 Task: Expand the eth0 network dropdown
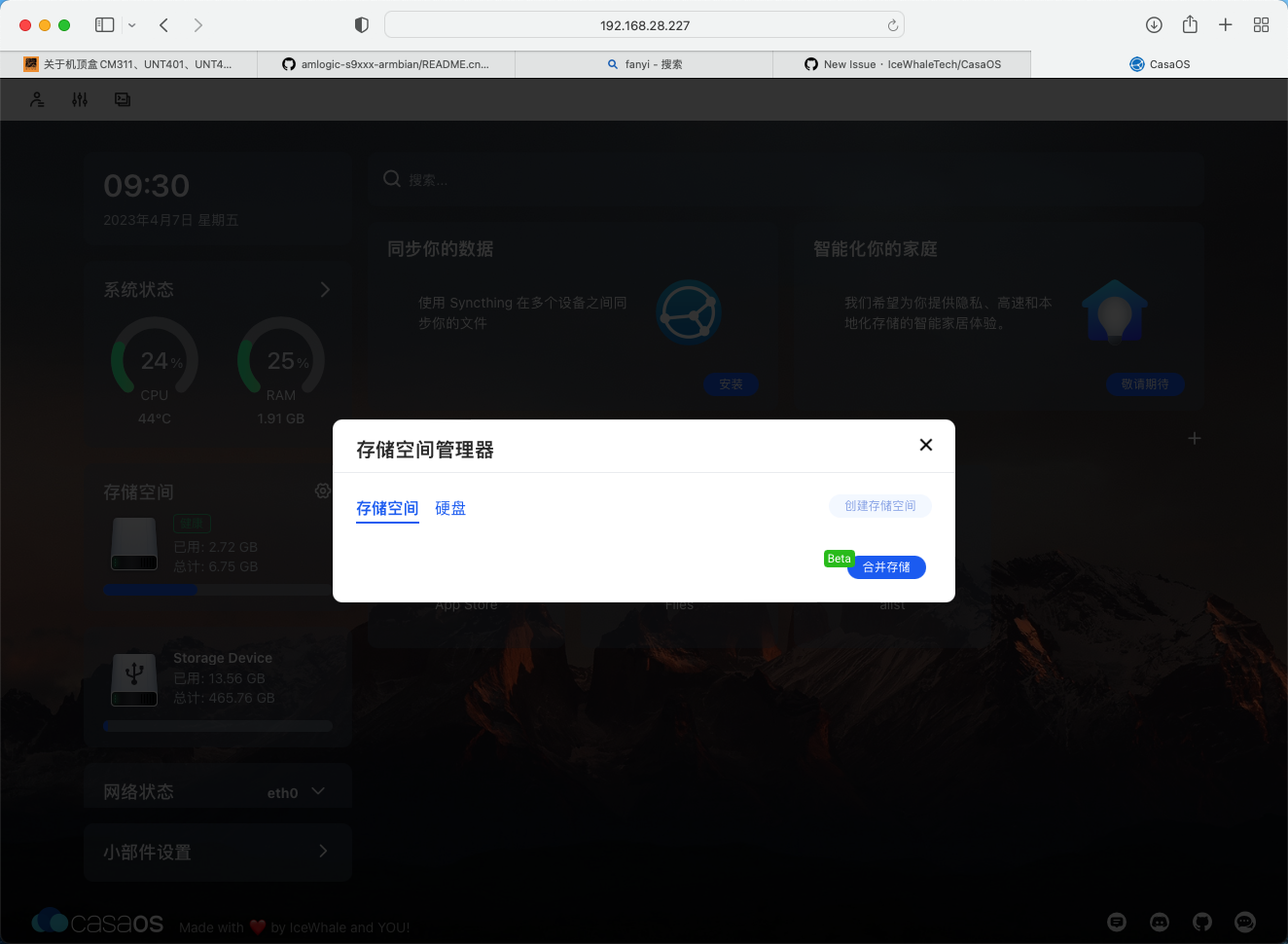pos(318,791)
